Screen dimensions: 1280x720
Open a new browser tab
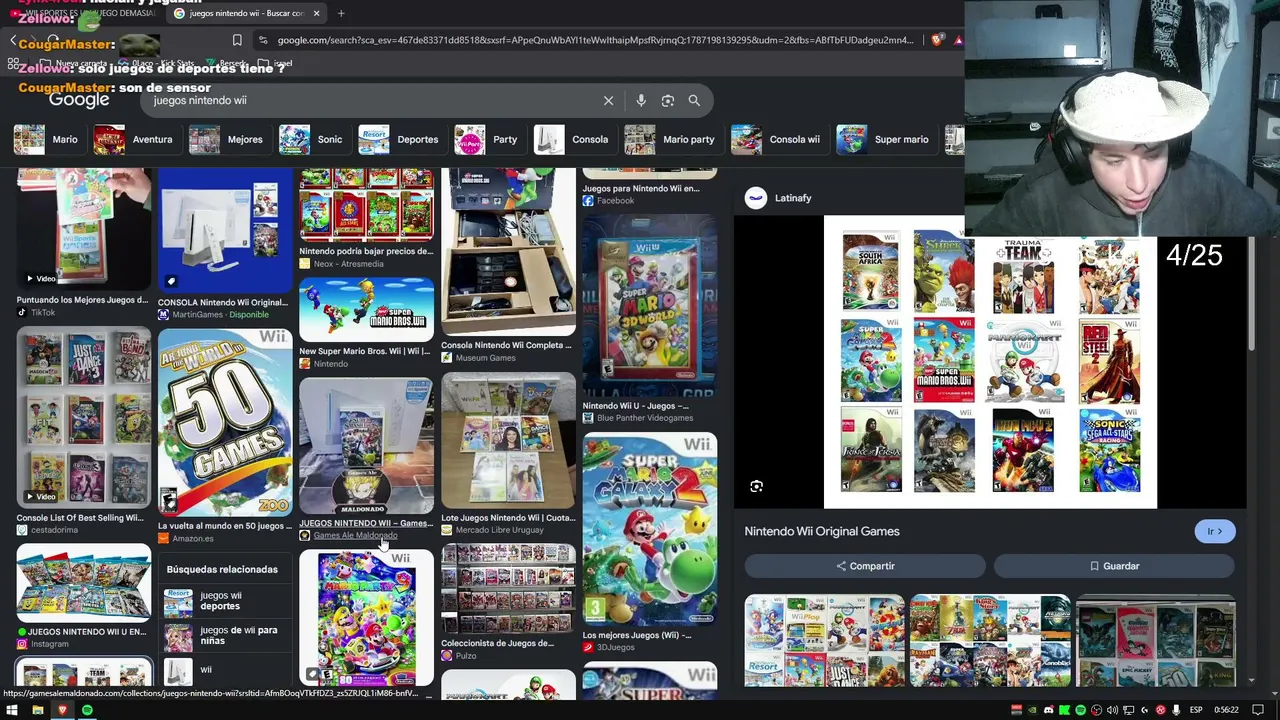[x=341, y=13]
